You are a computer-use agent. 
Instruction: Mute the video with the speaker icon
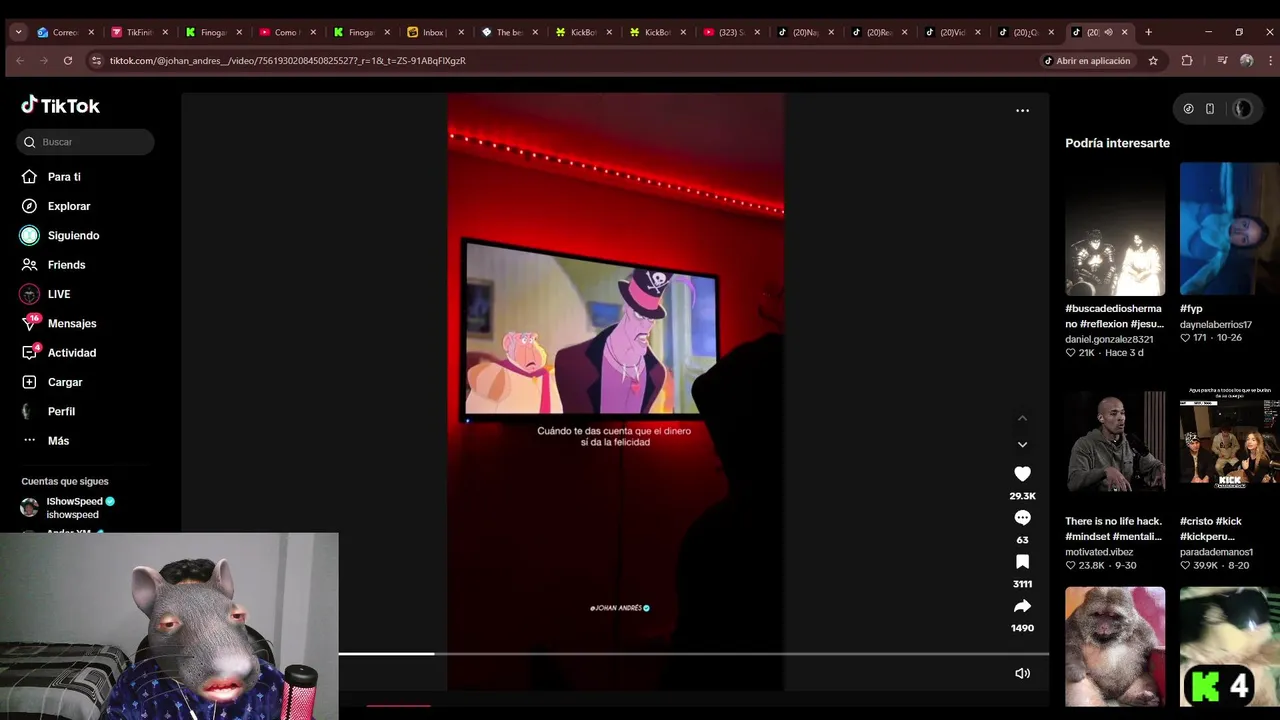pyautogui.click(x=1022, y=673)
